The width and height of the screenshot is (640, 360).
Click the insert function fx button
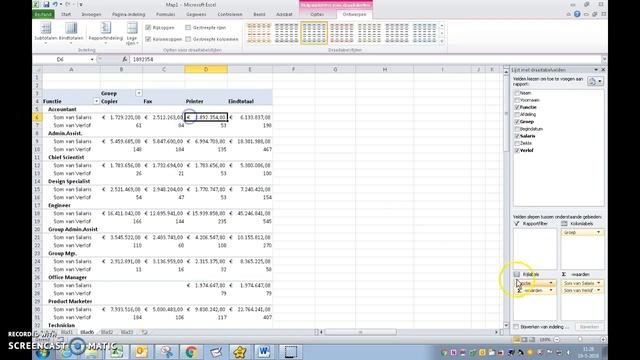click(x=124, y=59)
